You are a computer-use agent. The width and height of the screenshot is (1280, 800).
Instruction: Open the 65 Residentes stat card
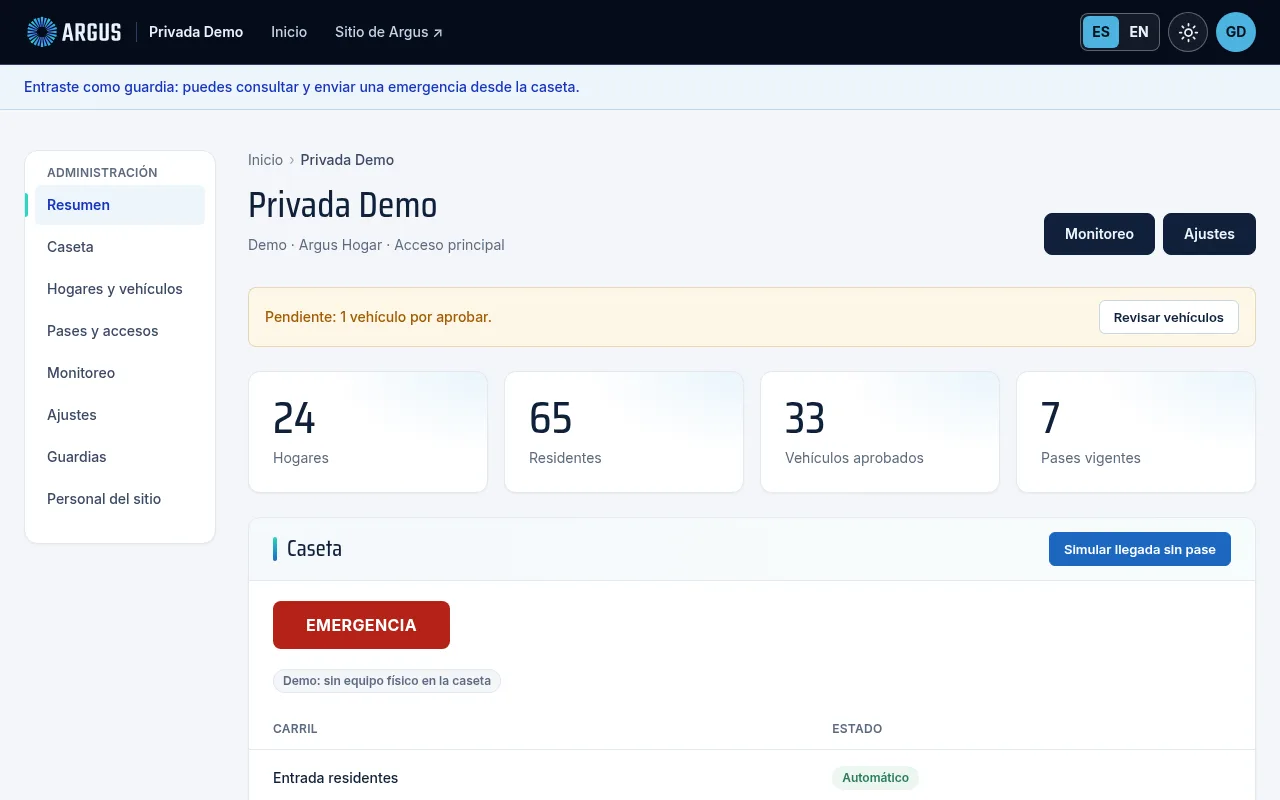pyautogui.click(x=624, y=432)
